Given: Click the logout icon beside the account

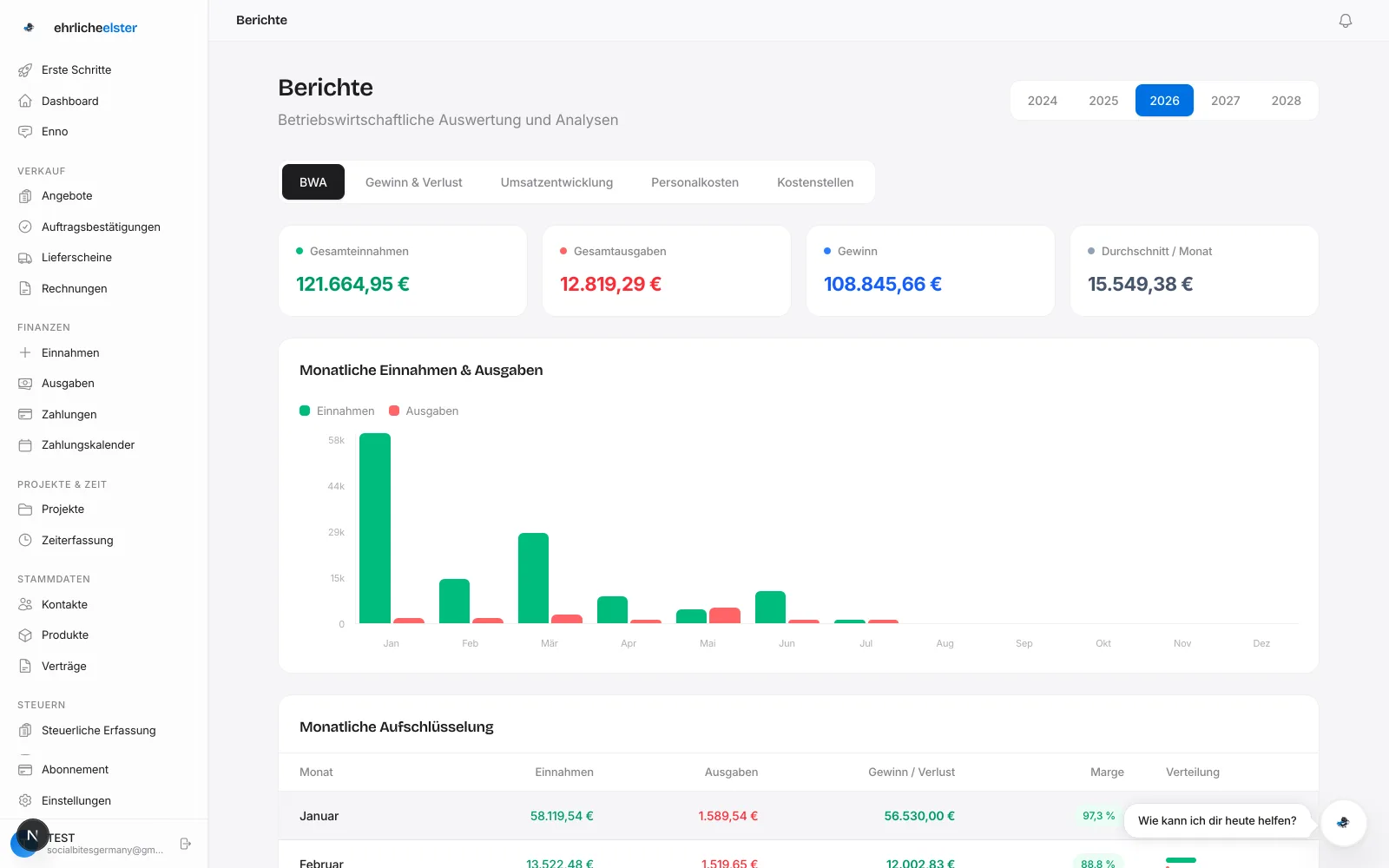Looking at the screenshot, I should point(185,844).
